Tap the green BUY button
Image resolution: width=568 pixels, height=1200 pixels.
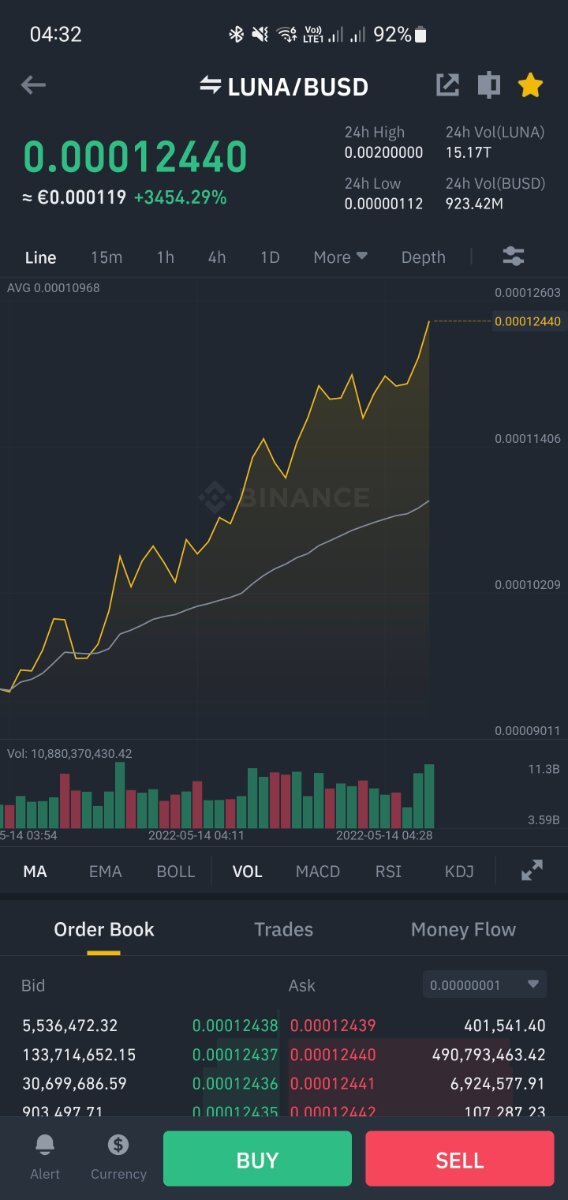pyautogui.click(x=257, y=1160)
